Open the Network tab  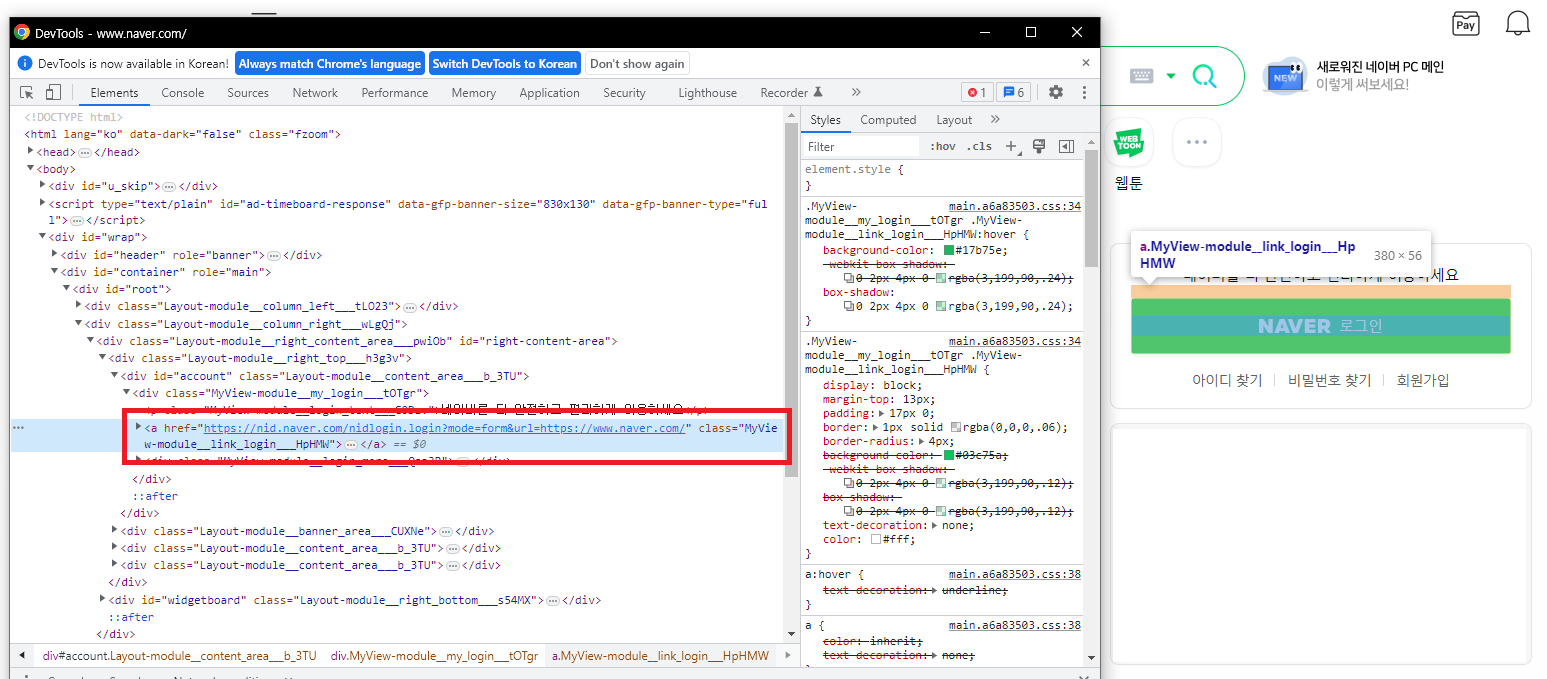315,92
